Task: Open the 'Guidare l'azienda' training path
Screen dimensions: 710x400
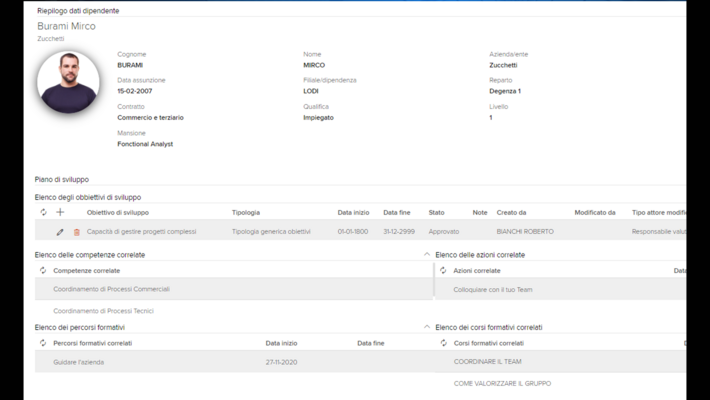Action: tap(78, 362)
